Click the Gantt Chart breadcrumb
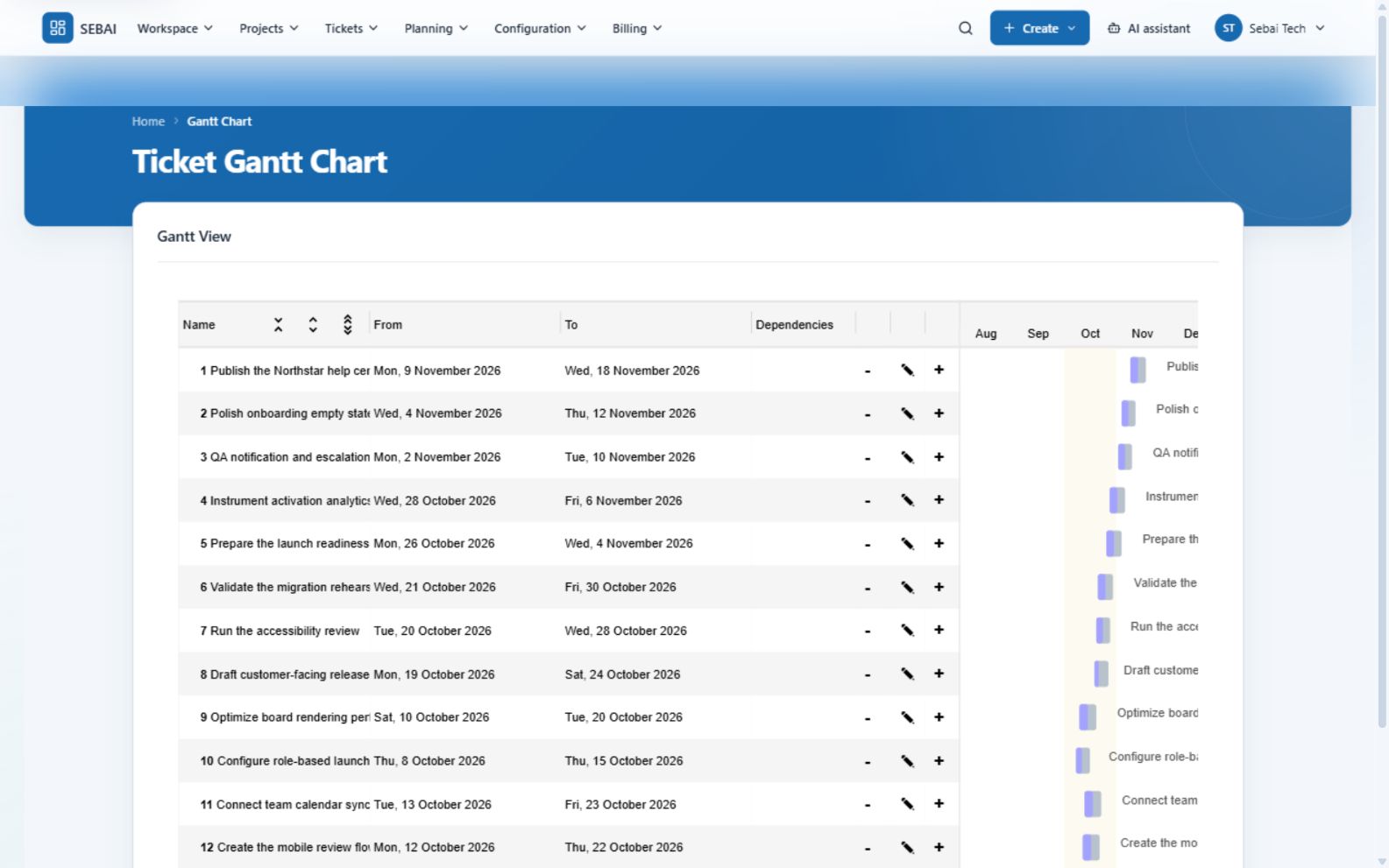Viewport: 1389px width, 868px height. [x=219, y=122]
